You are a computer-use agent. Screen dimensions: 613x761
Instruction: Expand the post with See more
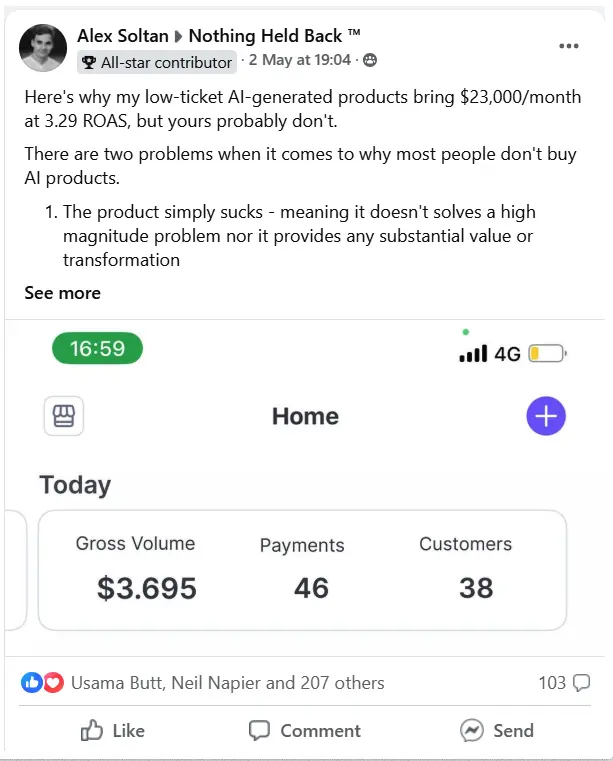tap(62, 293)
